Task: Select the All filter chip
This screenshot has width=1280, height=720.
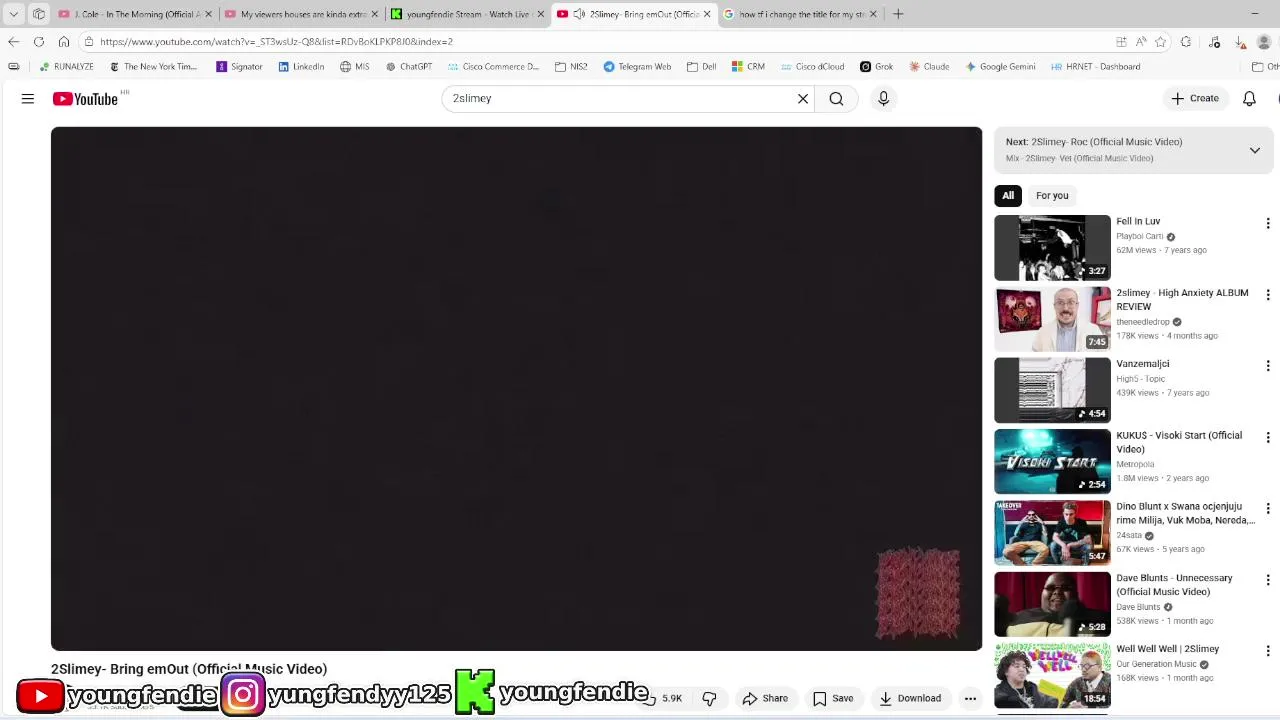Action: coord(1008,195)
